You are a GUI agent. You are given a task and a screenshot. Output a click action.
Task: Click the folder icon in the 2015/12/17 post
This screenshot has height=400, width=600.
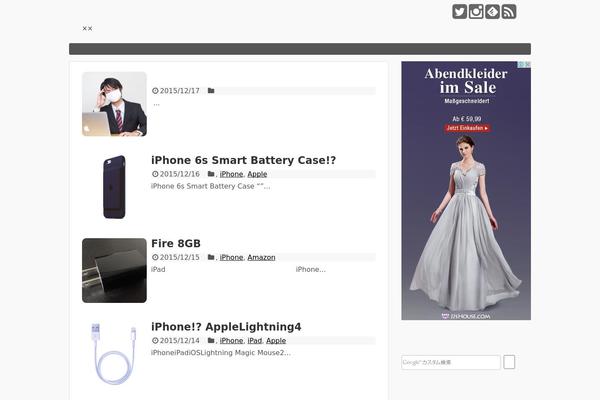pos(211,91)
